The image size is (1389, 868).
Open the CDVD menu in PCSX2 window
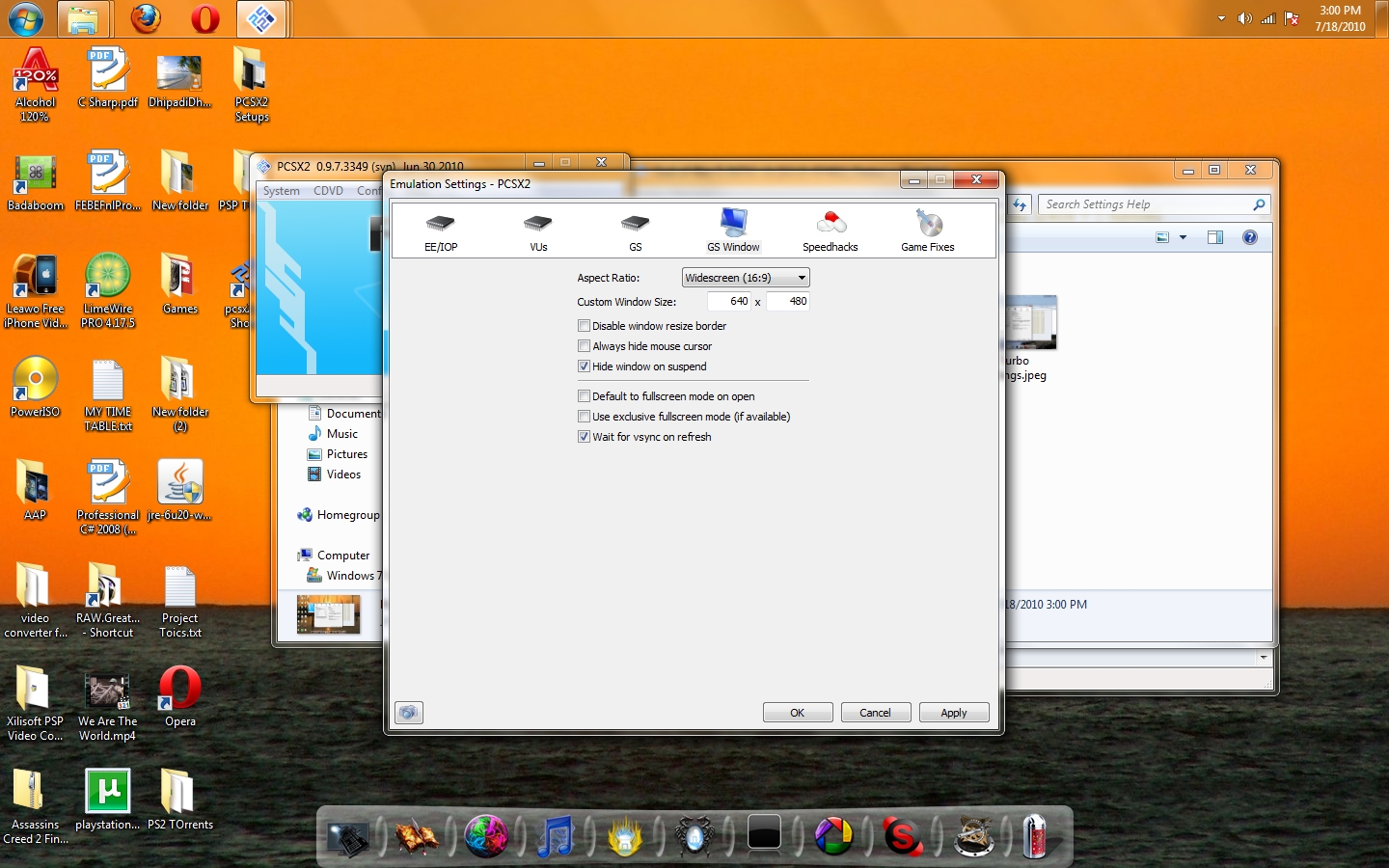pos(328,191)
